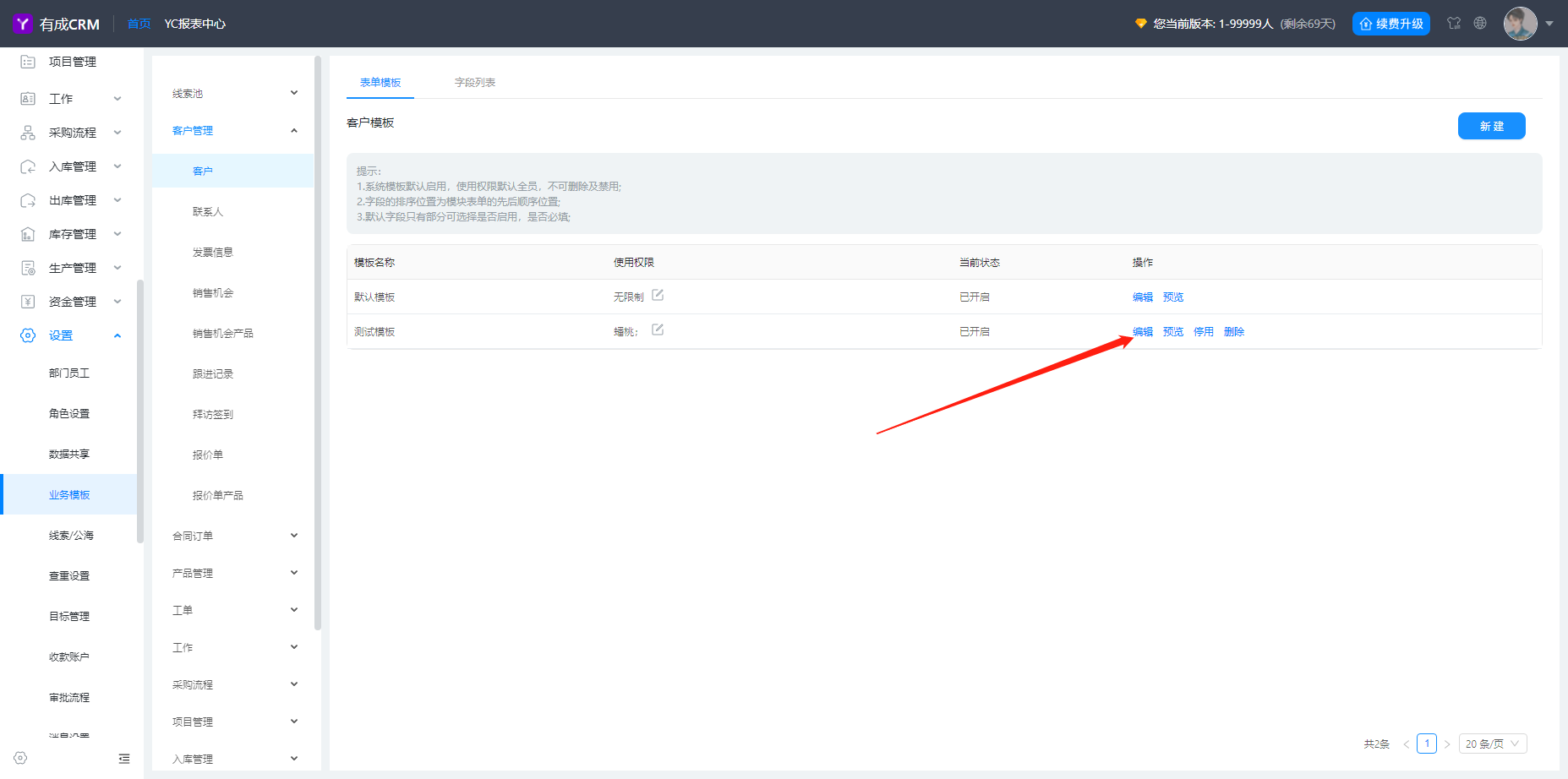
Task: Open 首页 in the top navigation
Action: (x=139, y=24)
